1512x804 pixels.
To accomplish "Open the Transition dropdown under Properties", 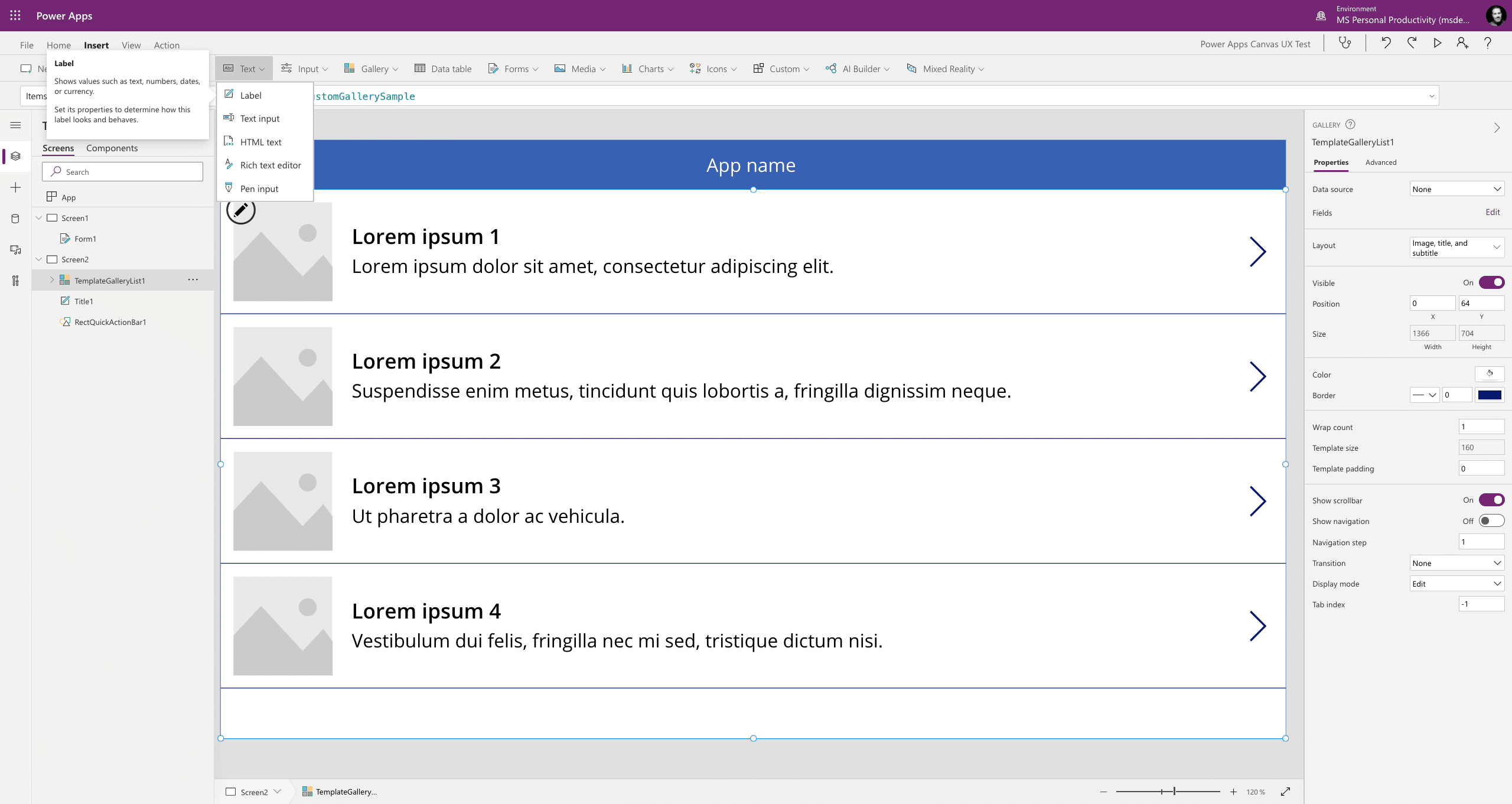I will 1454,562.
